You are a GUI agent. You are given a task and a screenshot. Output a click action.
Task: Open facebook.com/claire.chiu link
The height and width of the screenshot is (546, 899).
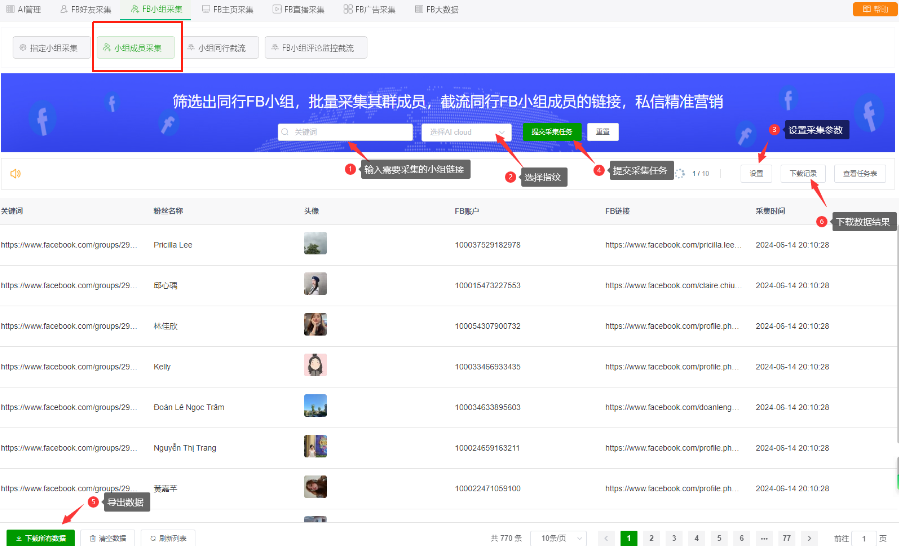(673, 285)
